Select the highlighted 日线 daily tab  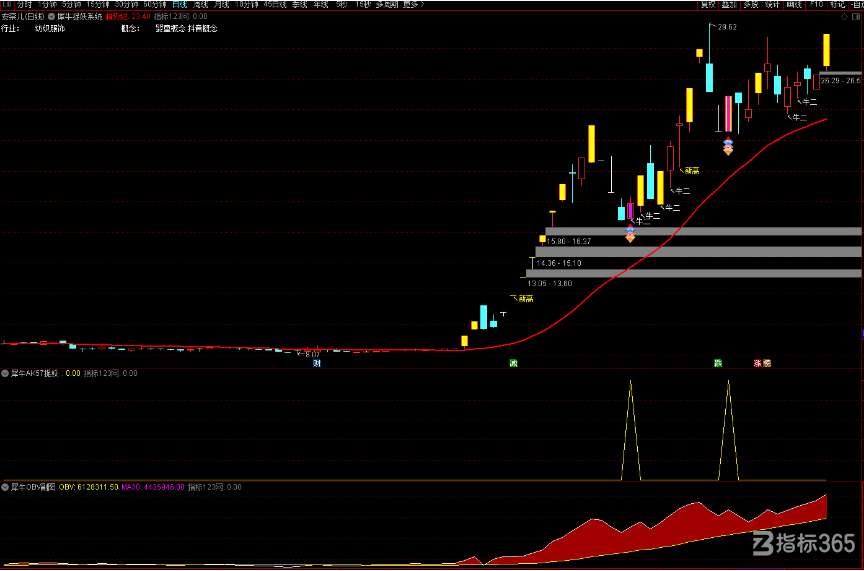point(180,4)
